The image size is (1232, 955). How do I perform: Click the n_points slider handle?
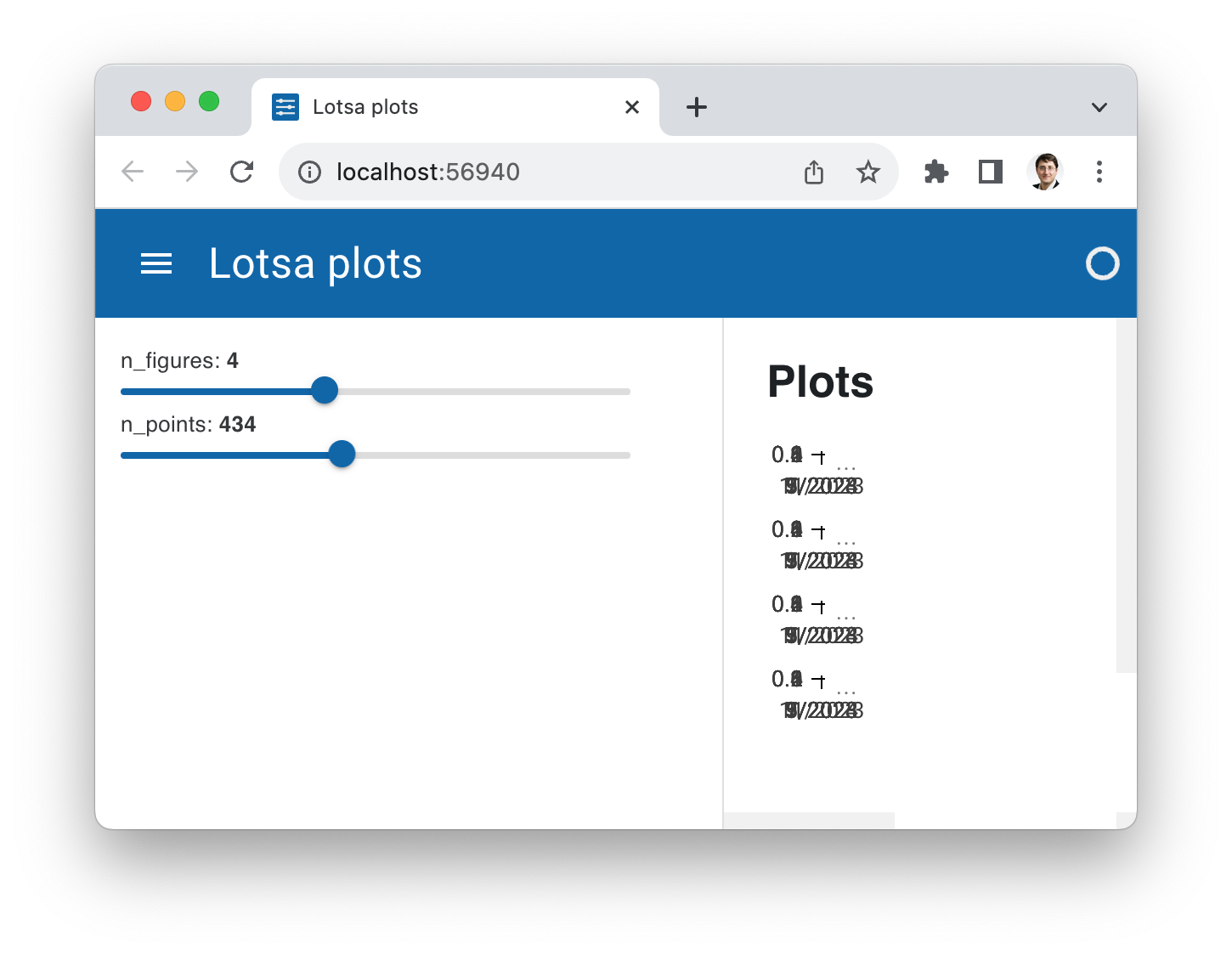(342, 454)
